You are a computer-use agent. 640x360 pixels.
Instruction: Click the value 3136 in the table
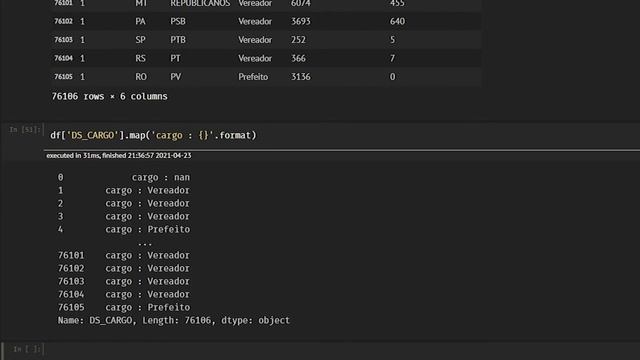pyautogui.click(x=301, y=77)
